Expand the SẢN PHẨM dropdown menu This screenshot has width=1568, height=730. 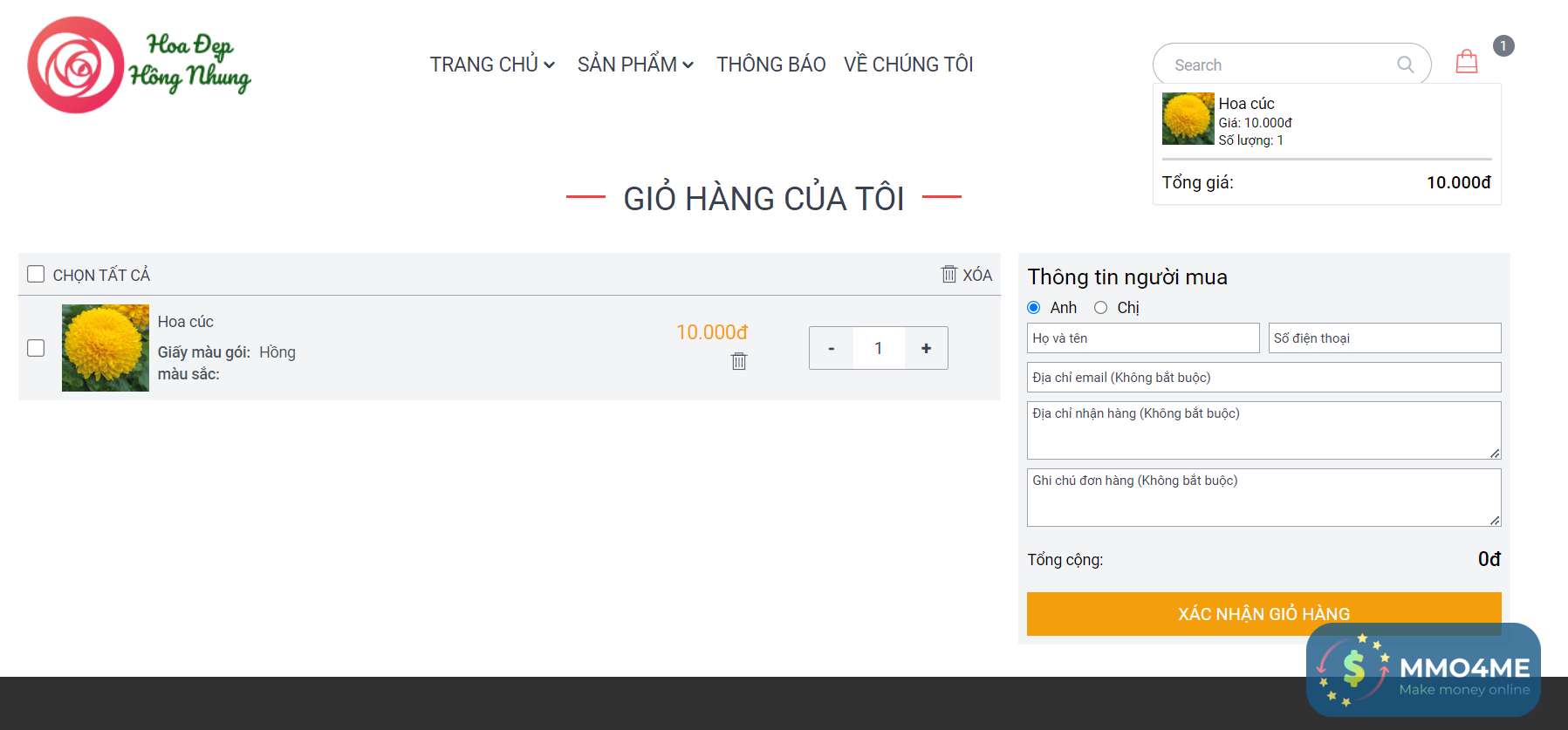[635, 65]
